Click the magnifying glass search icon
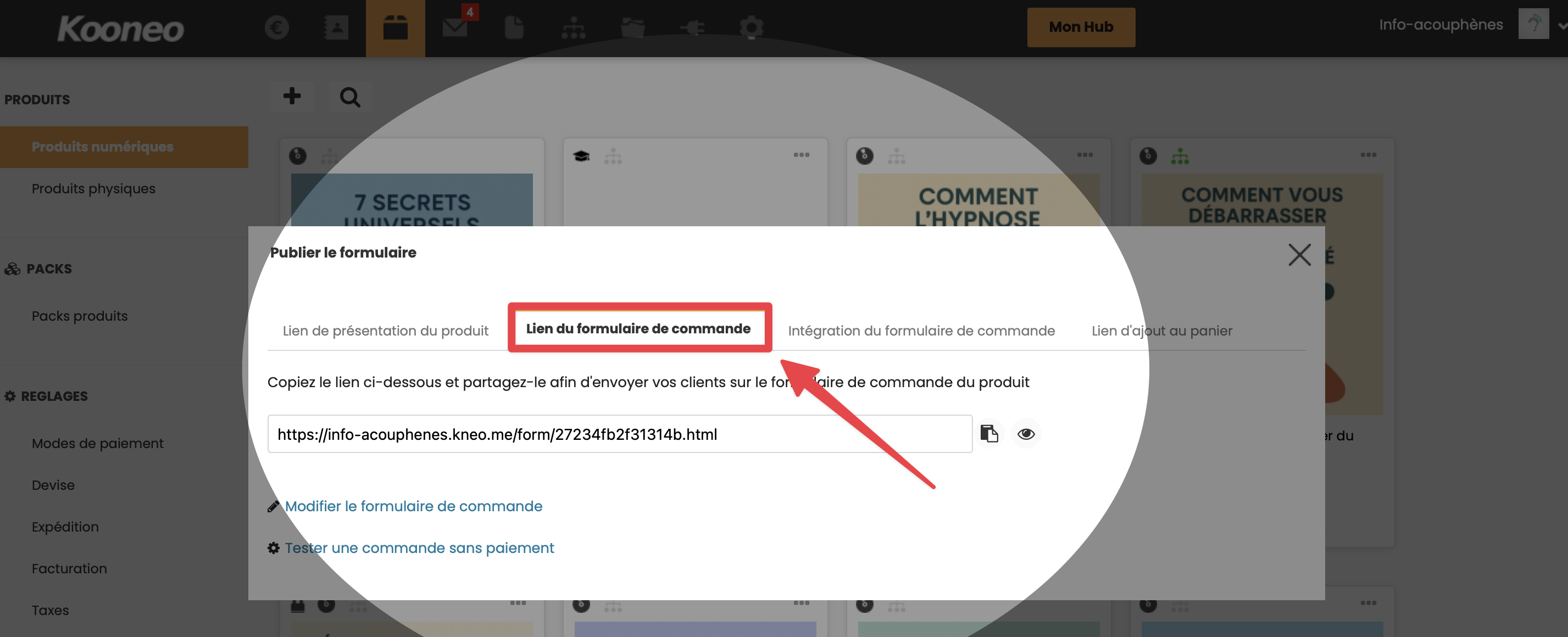 350,97
